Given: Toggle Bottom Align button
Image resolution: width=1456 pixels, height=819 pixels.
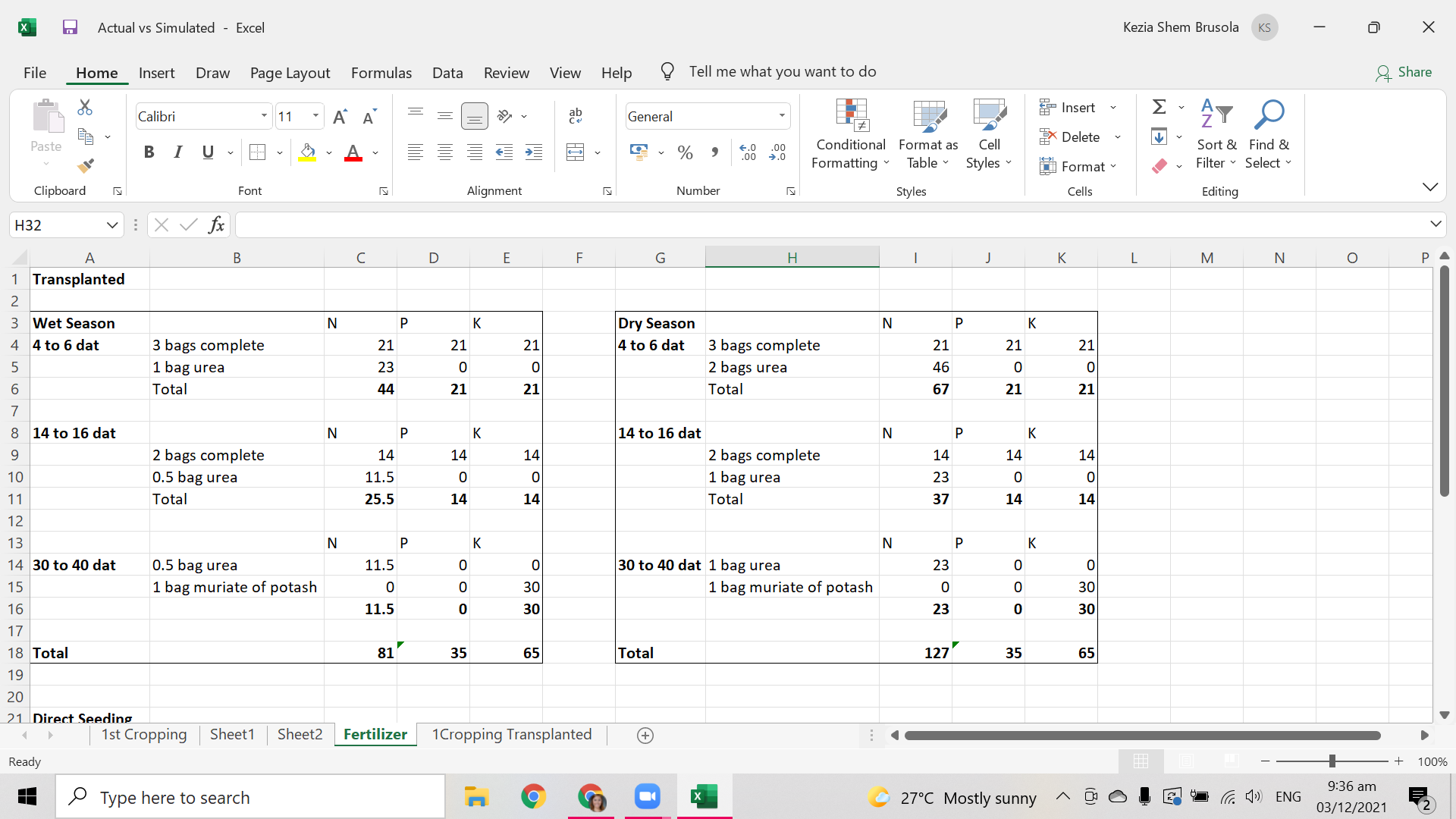Looking at the screenshot, I should [474, 116].
